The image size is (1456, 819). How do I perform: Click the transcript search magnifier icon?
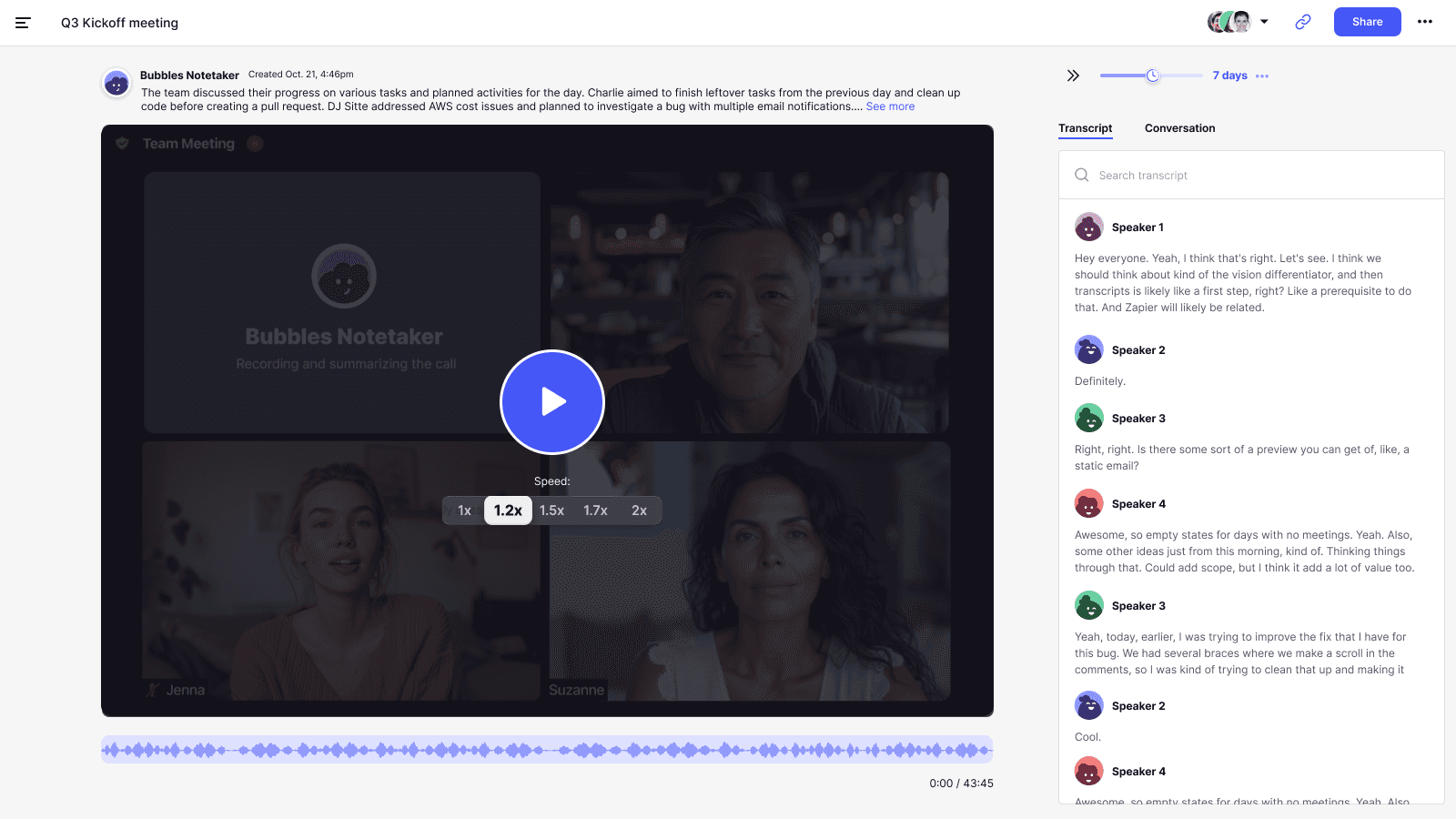point(1082,175)
